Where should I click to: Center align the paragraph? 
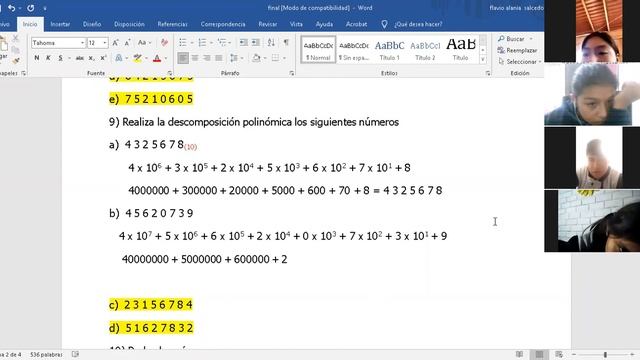point(195,58)
